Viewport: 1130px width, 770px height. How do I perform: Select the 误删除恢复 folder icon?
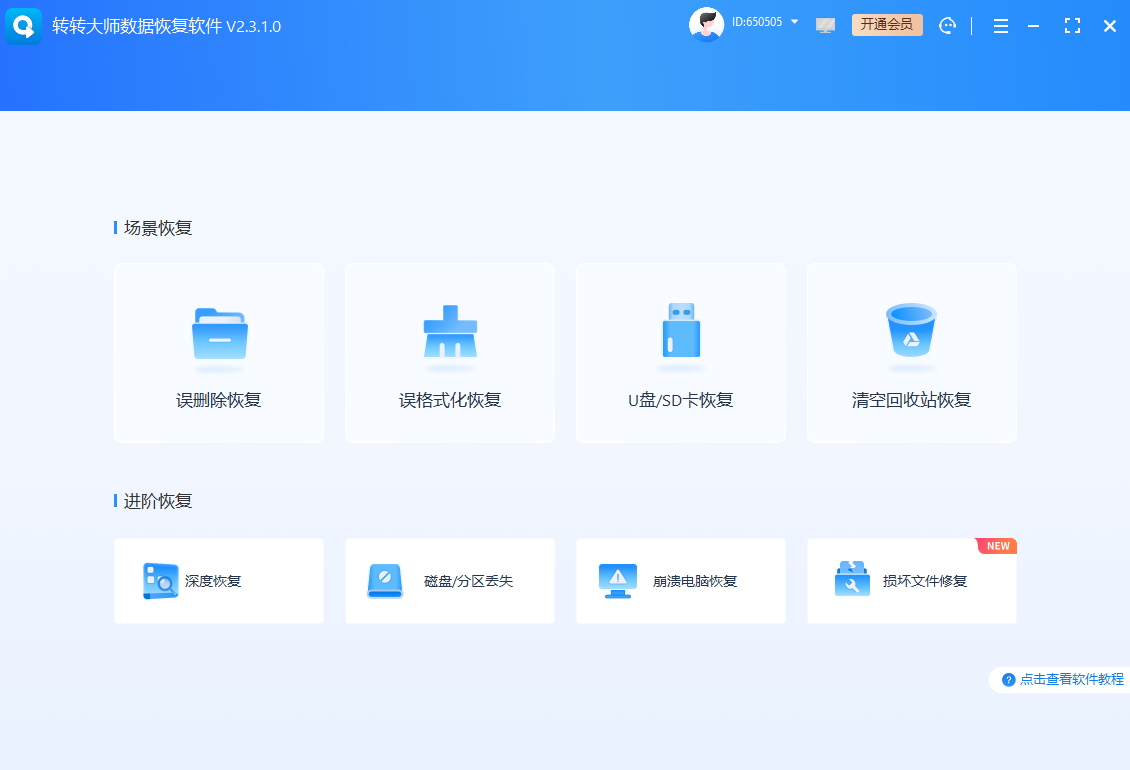220,334
